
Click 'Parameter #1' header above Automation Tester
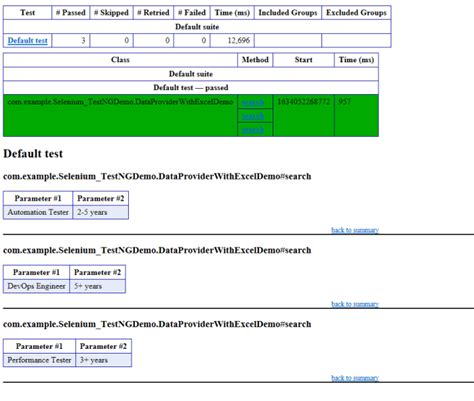coord(38,198)
